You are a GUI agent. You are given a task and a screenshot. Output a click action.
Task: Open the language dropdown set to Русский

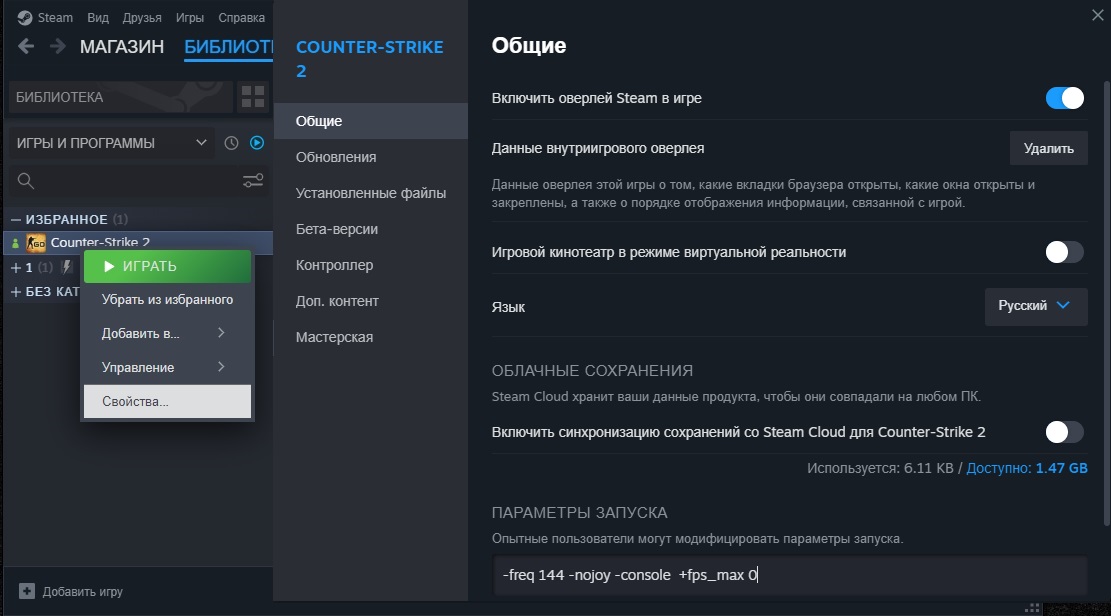1035,306
